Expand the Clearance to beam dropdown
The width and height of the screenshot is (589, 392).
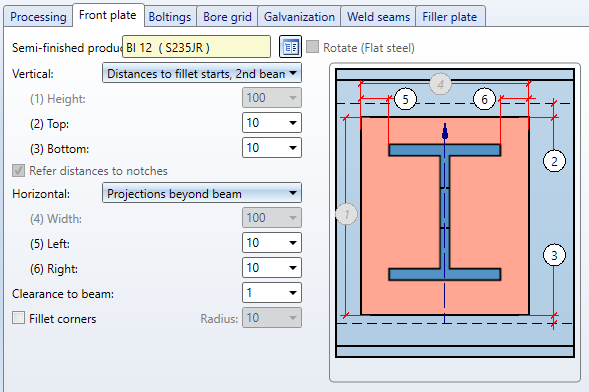tap(272, 292)
